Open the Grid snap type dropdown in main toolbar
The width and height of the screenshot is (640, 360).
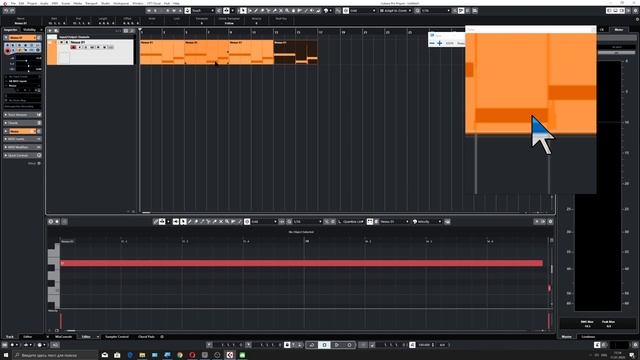[363, 11]
